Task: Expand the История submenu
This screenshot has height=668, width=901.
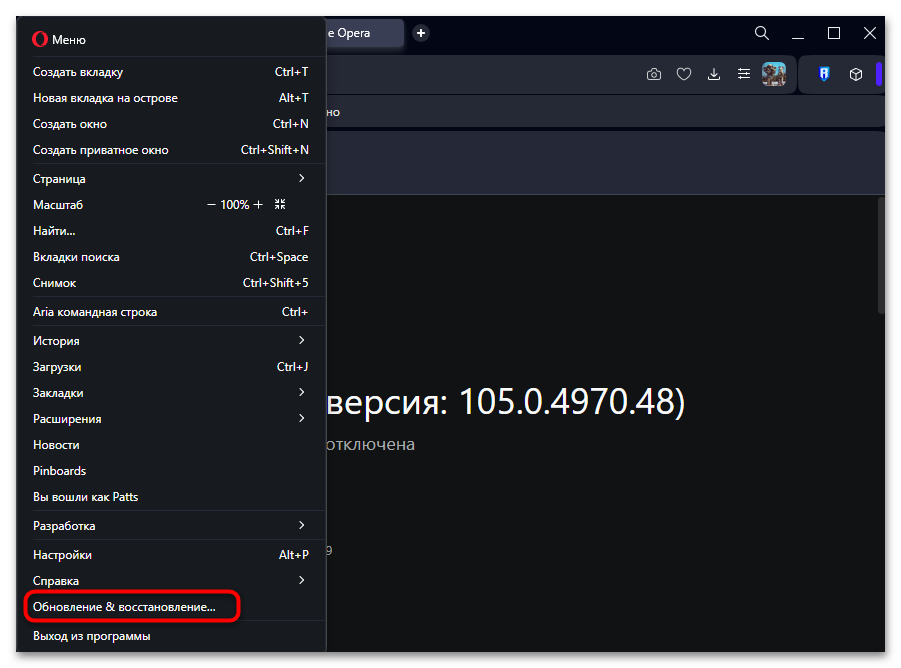Action: pyautogui.click(x=171, y=341)
